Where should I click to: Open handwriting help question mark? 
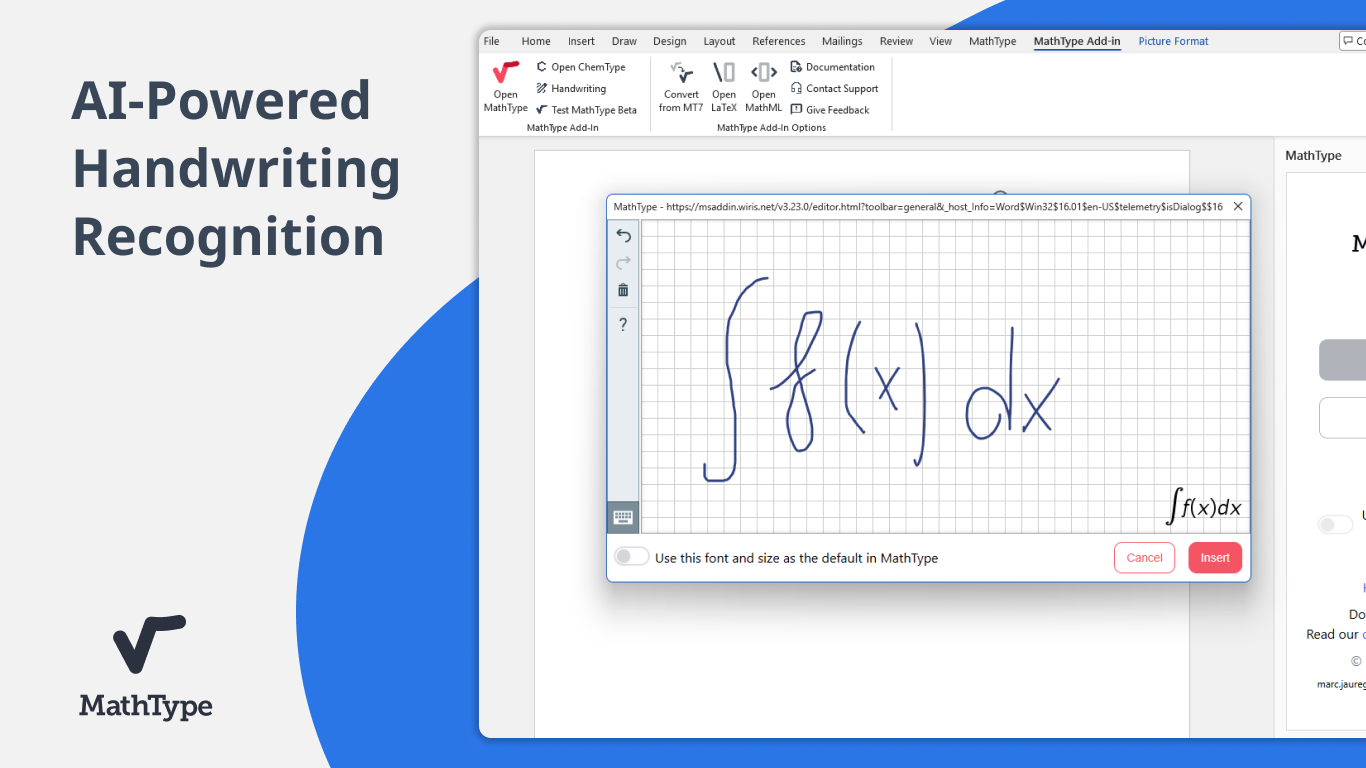pos(623,325)
